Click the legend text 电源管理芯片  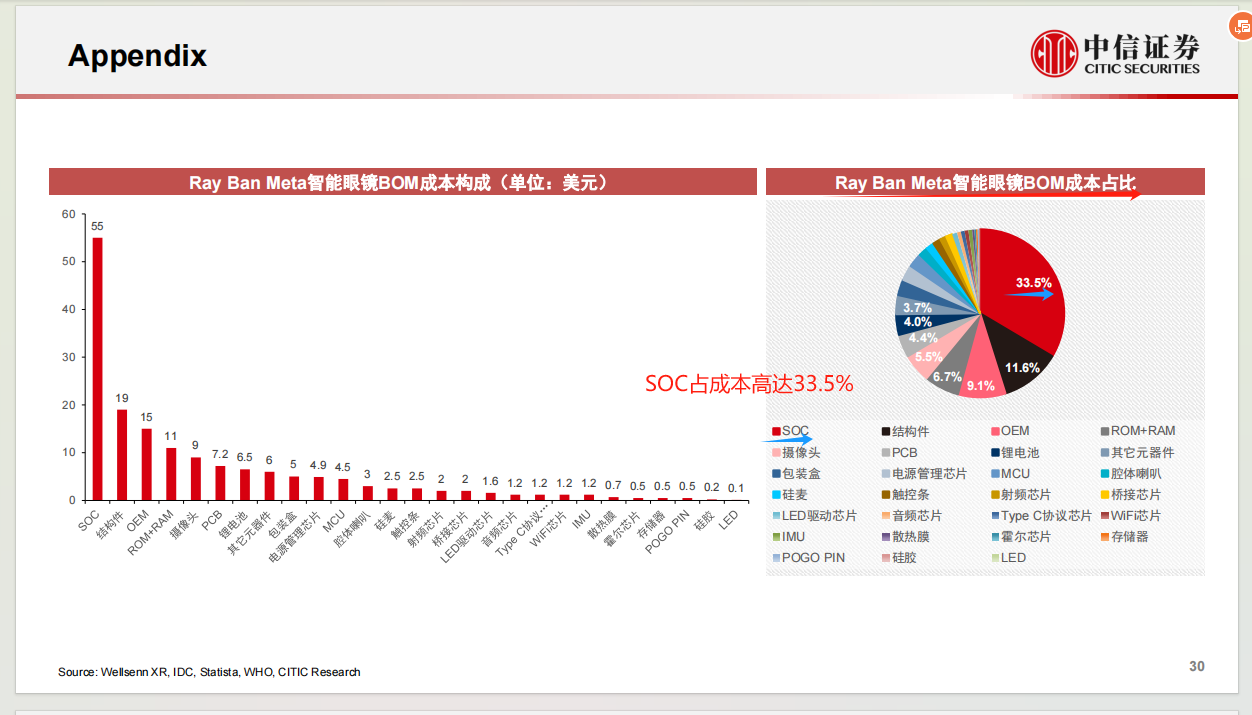tap(930, 474)
